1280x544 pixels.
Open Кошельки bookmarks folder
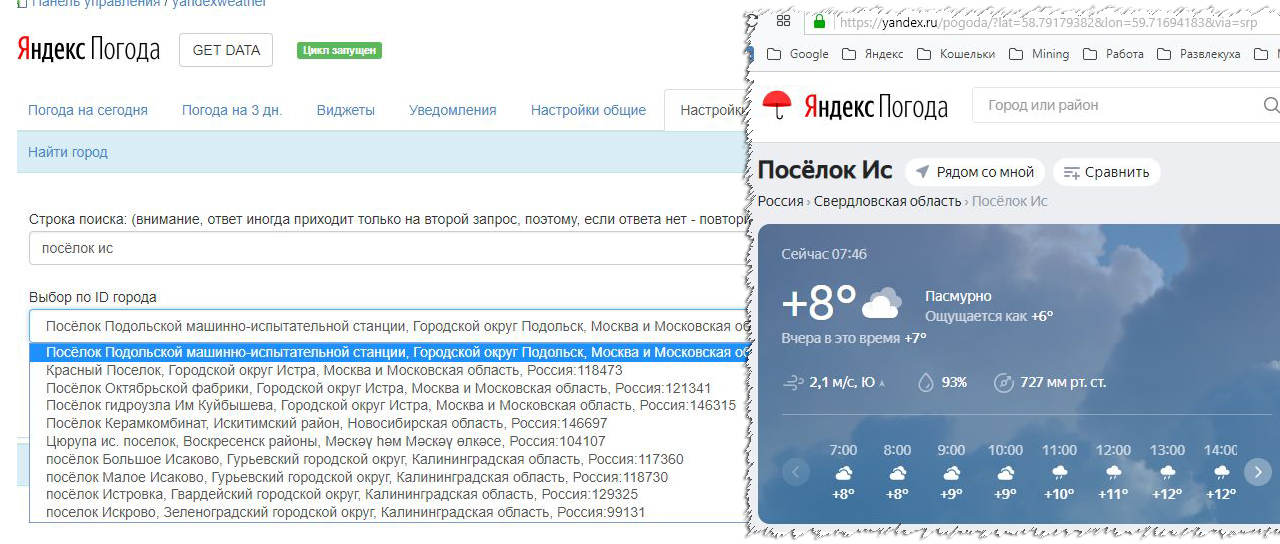pyautogui.click(x=956, y=54)
